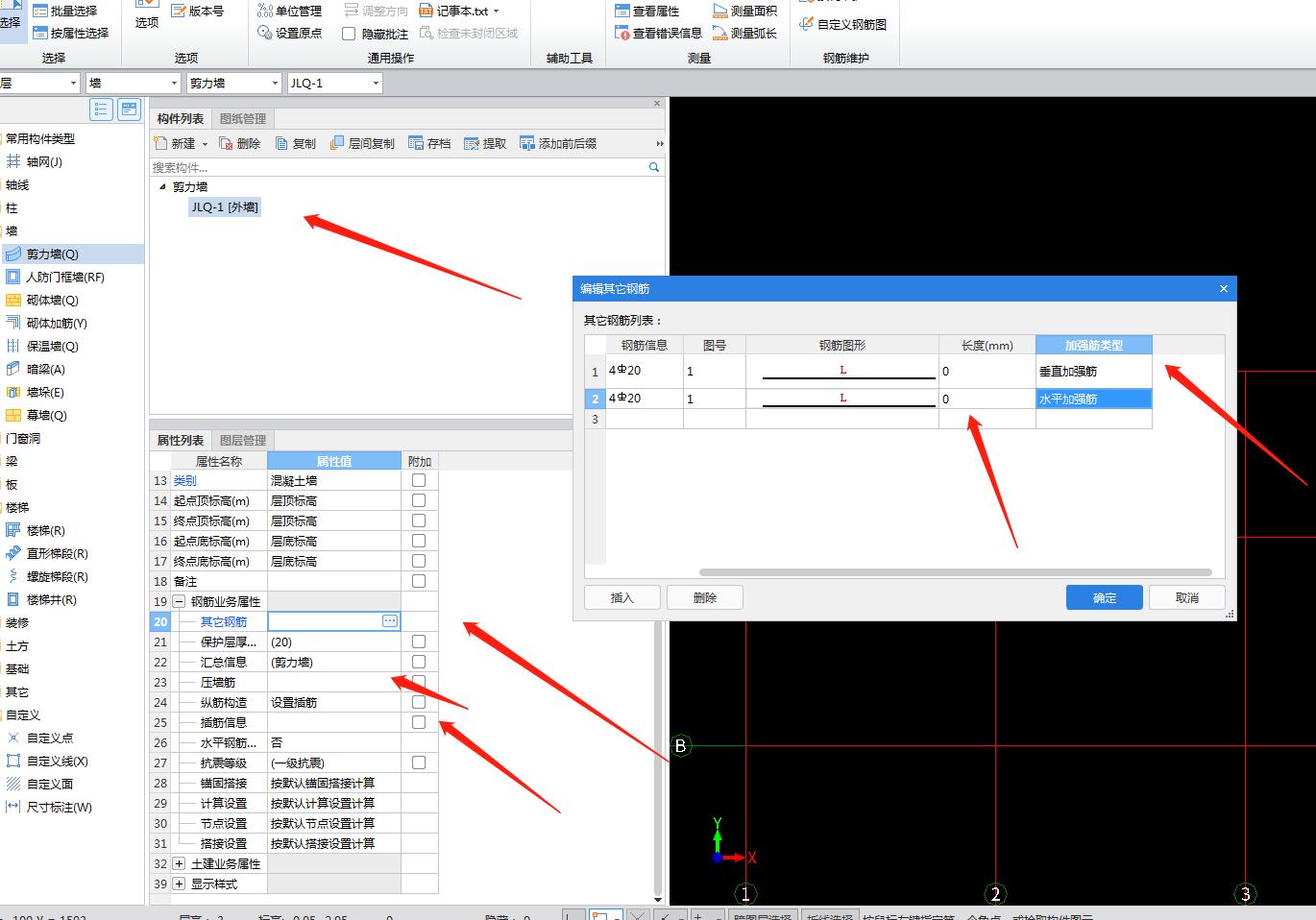The image size is (1316, 920).
Task: Switch to 图纸管理 tab
Action: point(243,118)
